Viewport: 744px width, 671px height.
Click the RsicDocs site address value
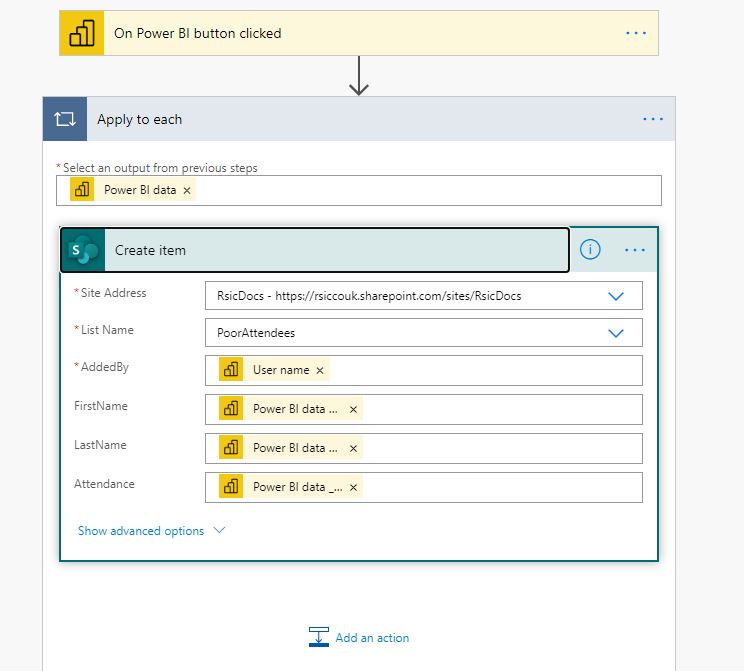(x=369, y=296)
